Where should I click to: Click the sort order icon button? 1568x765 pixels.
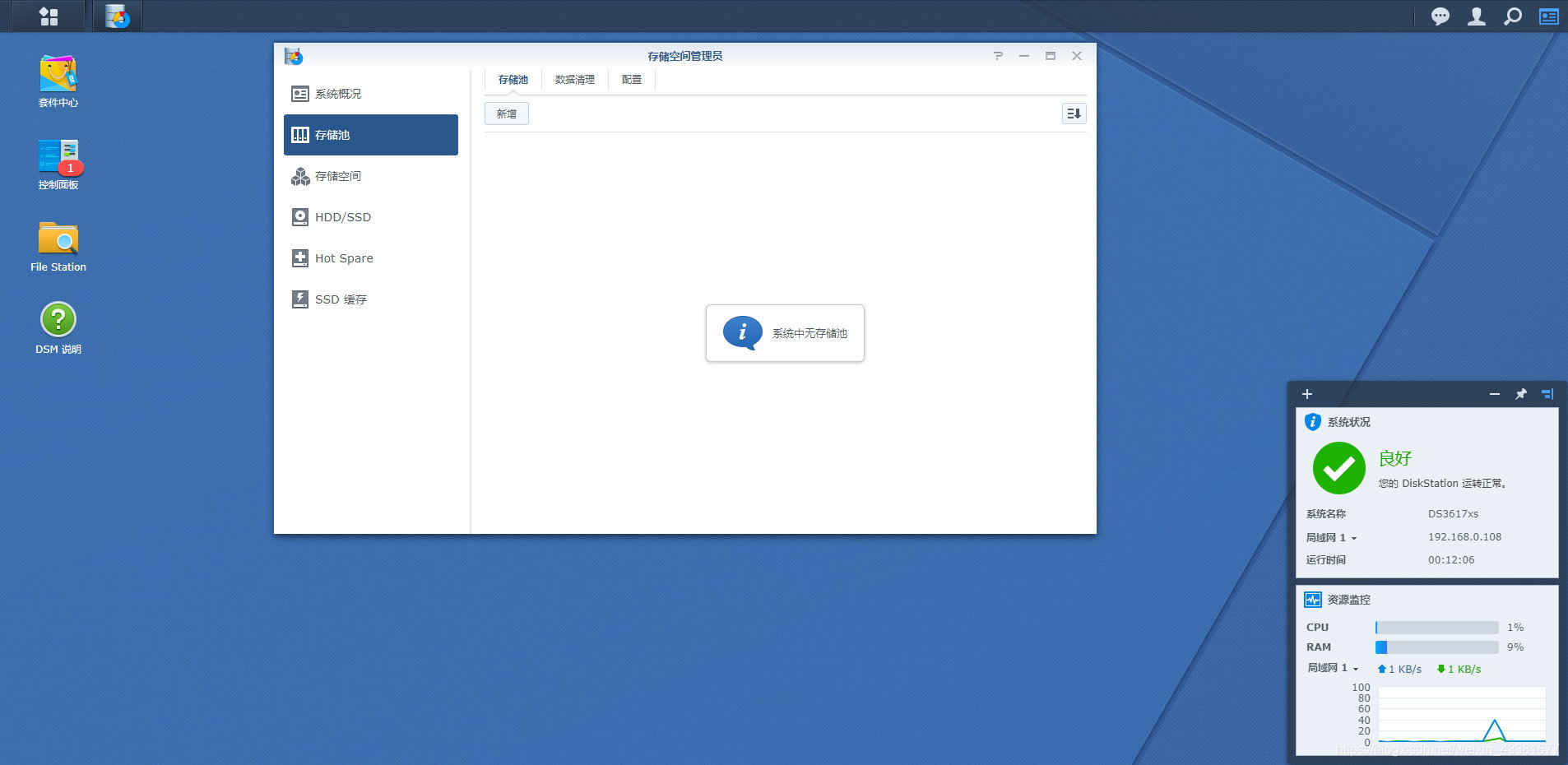(1074, 114)
